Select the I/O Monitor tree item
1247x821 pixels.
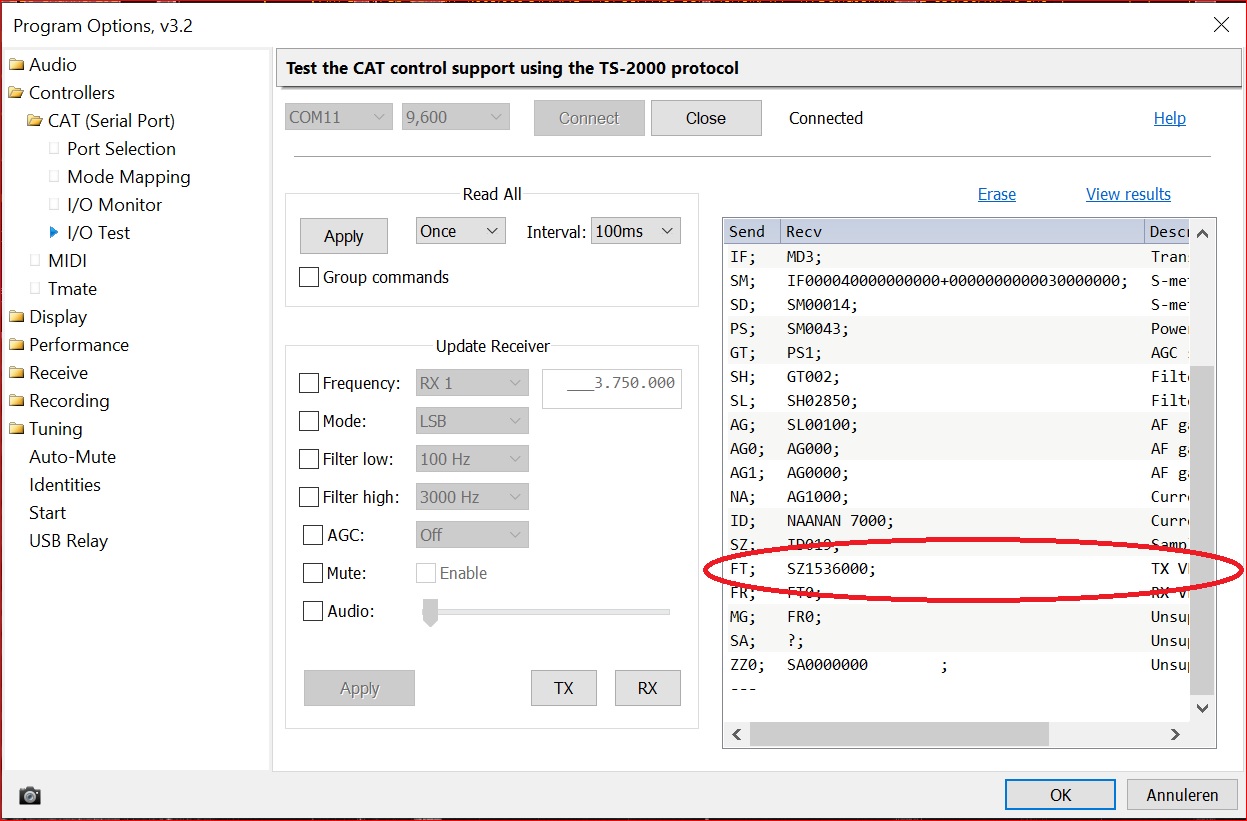click(114, 205)
